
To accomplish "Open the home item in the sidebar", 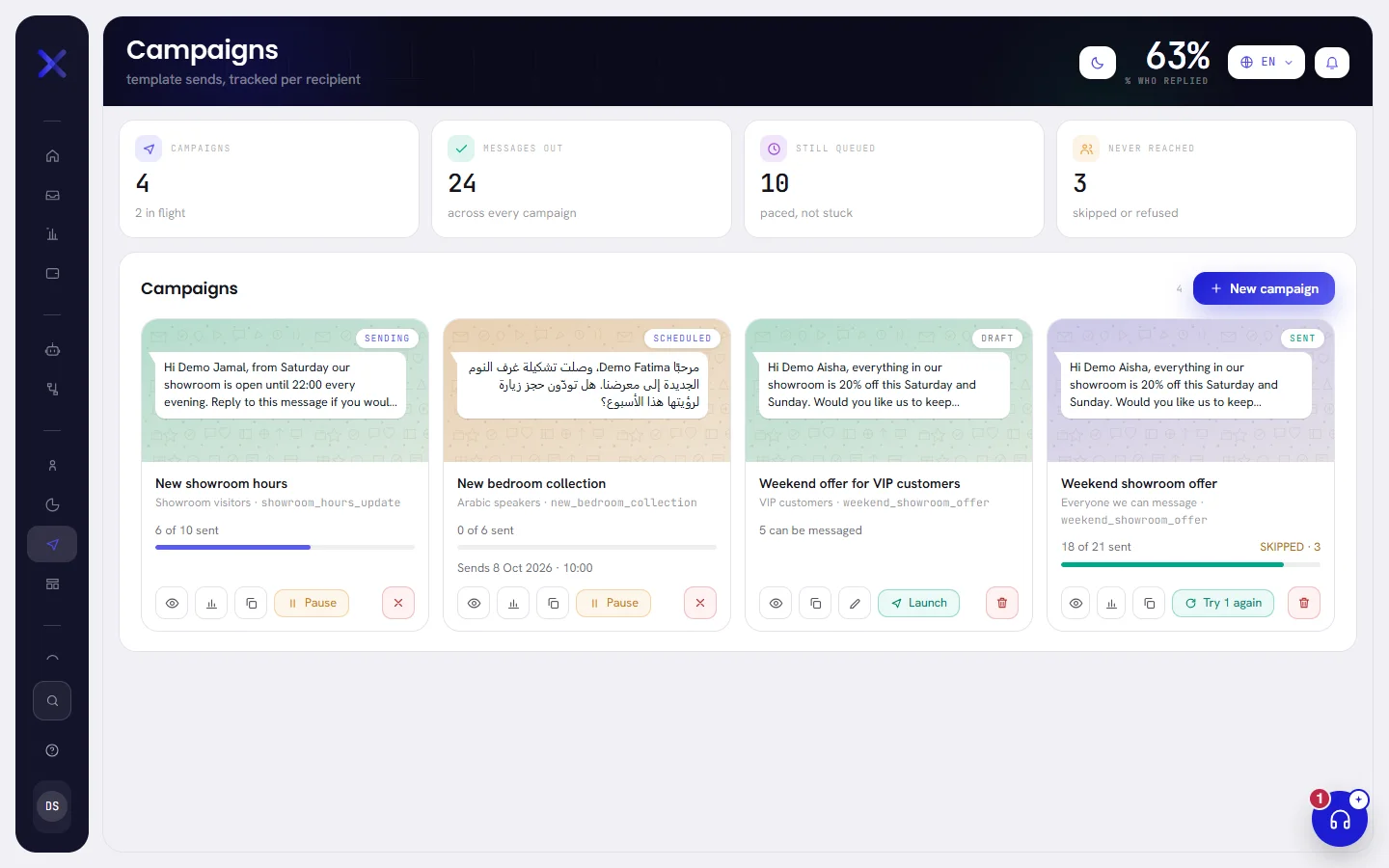I will [52, 156].
